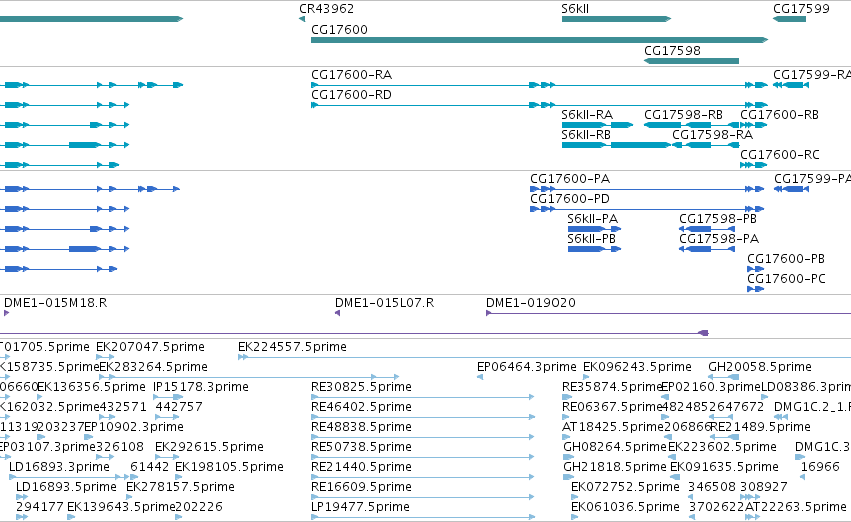Select the CG17598-PA protein feature
851x522 pixels.
707,249
